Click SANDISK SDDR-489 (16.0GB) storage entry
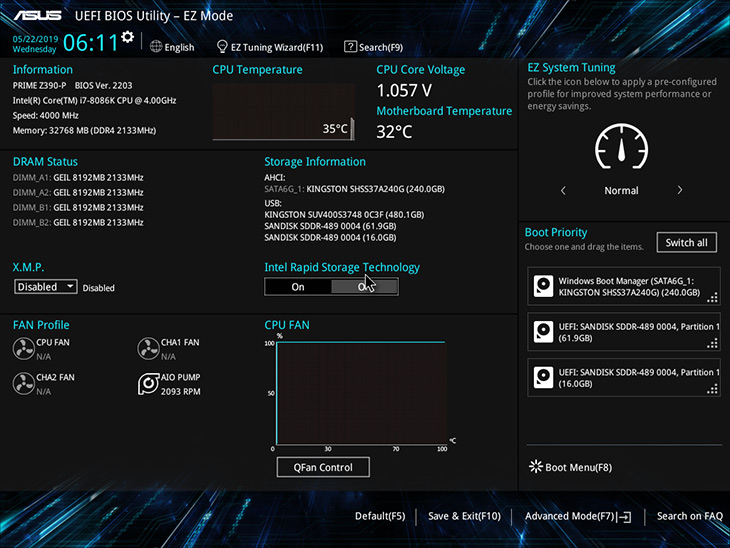The width and height of the screenshot is (730, 548). tap(330, 237)
